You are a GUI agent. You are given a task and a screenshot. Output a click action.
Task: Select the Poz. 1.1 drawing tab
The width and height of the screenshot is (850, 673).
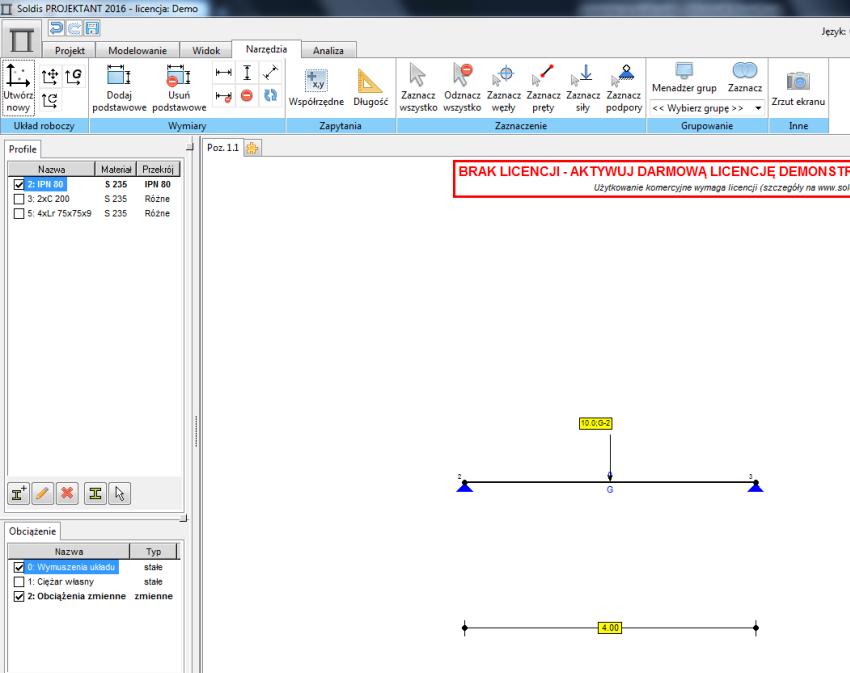pos(223,148)
